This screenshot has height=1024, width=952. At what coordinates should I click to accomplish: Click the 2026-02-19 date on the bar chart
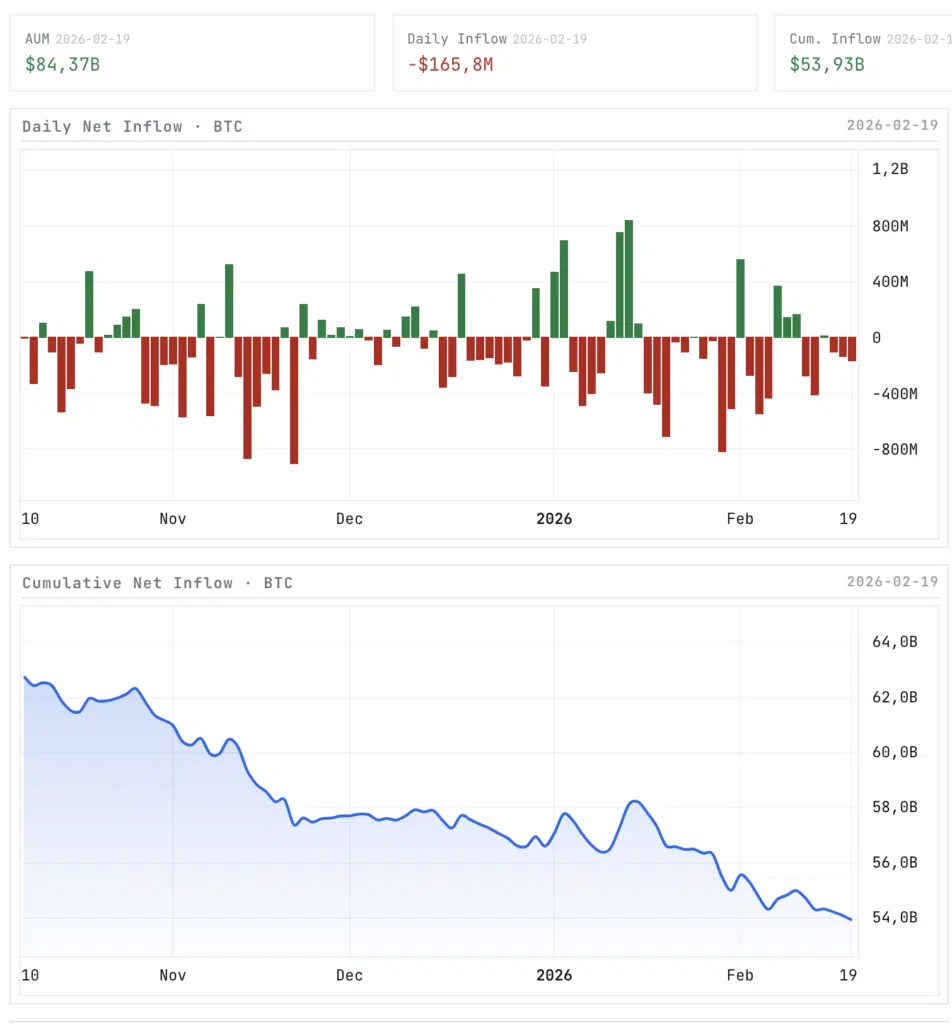(893, 125)
